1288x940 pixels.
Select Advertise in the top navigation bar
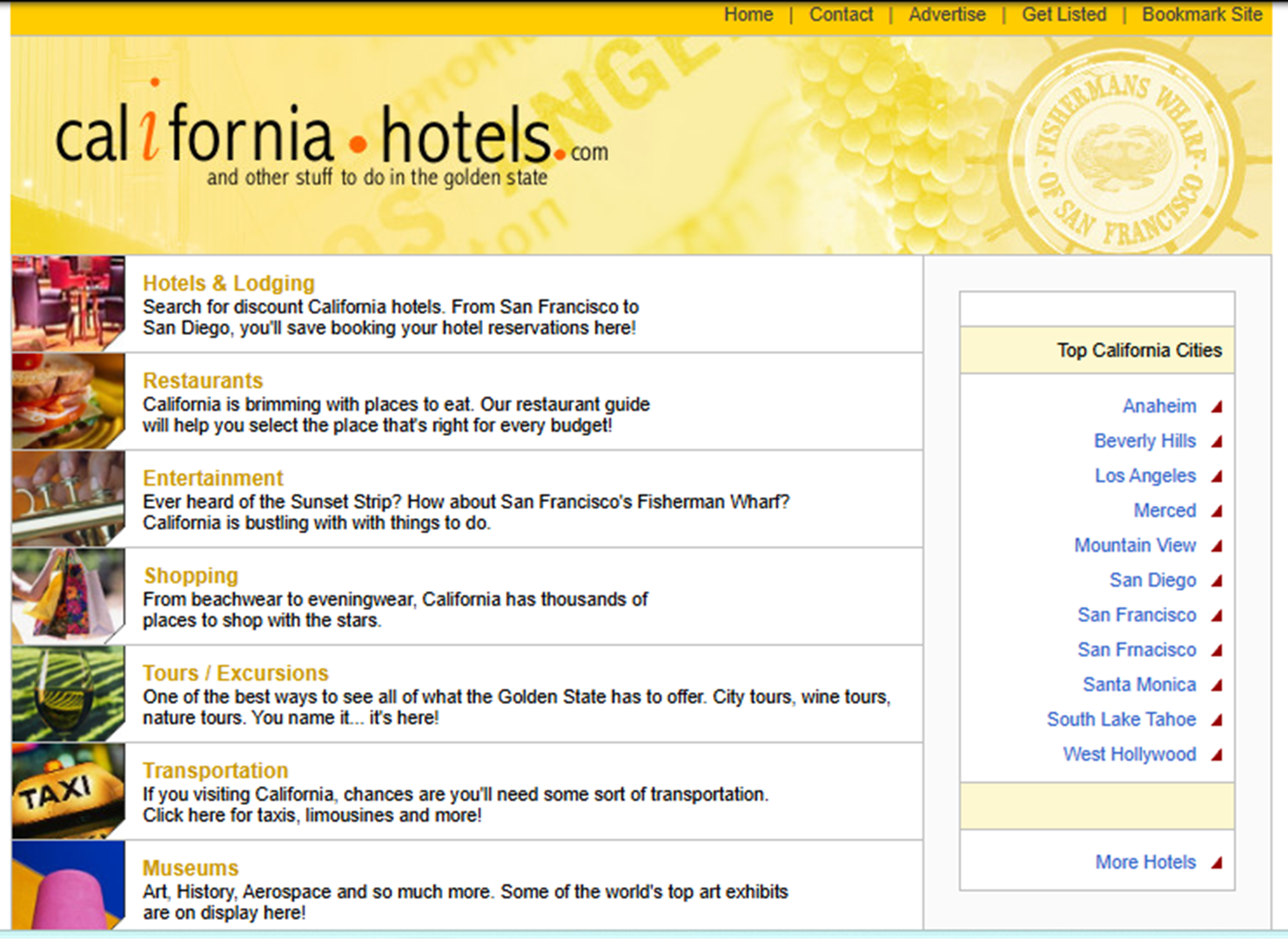(947, 15)
